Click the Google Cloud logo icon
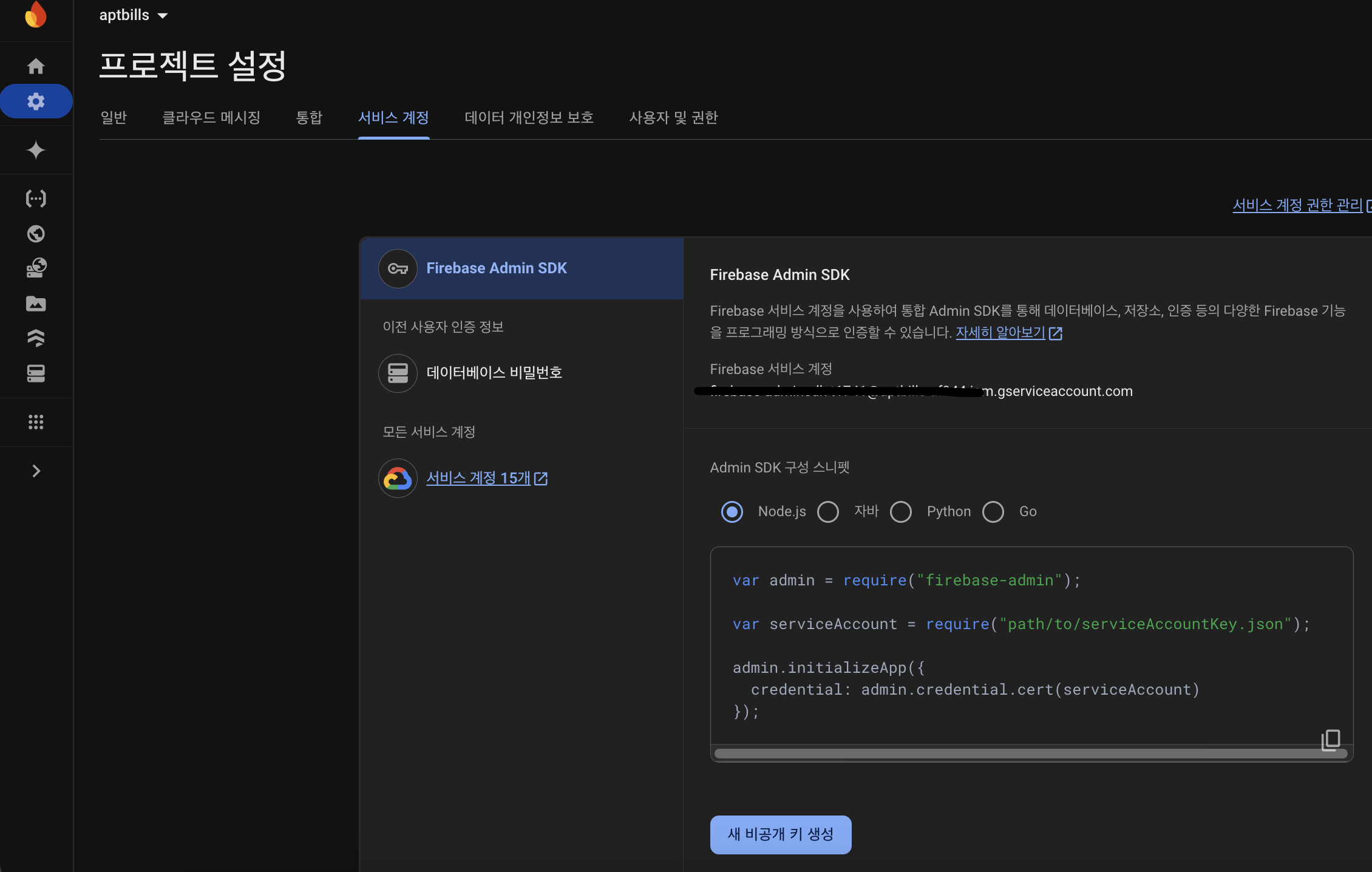1372x872 pixels. point(398,479)
